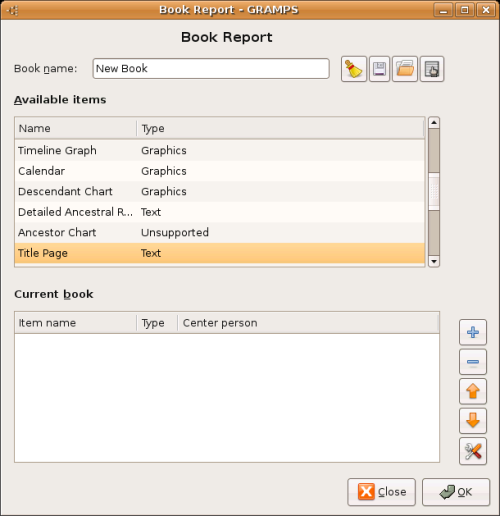Viewport: 500px width, 516px height.
Task: Remove item using the blue minus button
Action: coord(473,362)
